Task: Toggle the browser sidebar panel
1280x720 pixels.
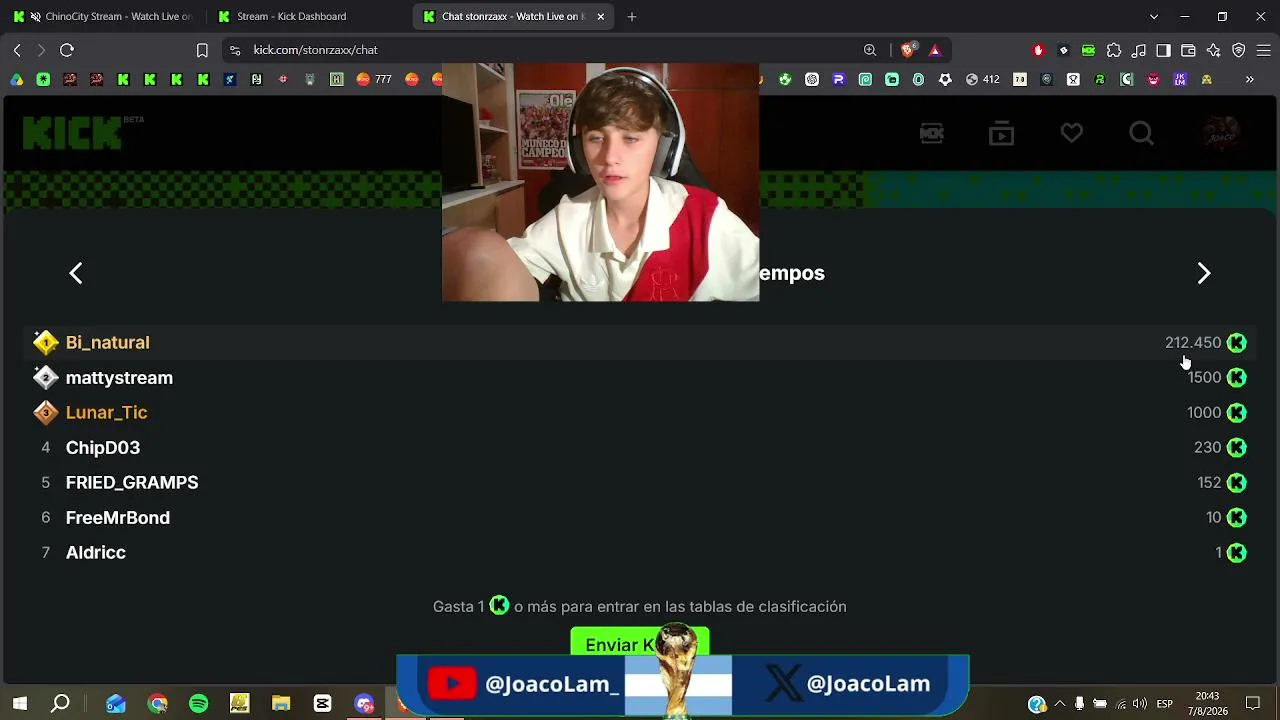Action: click(1163, 50)
